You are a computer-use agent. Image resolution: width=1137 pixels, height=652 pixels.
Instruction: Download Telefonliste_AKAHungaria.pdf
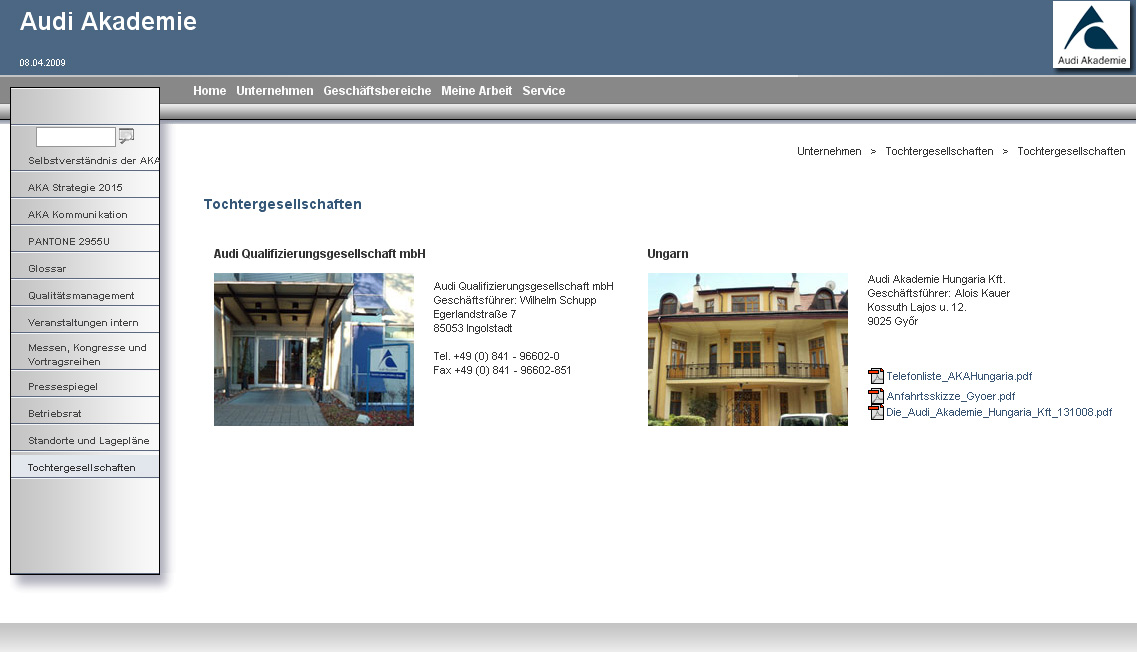click(x=959, y=376)
